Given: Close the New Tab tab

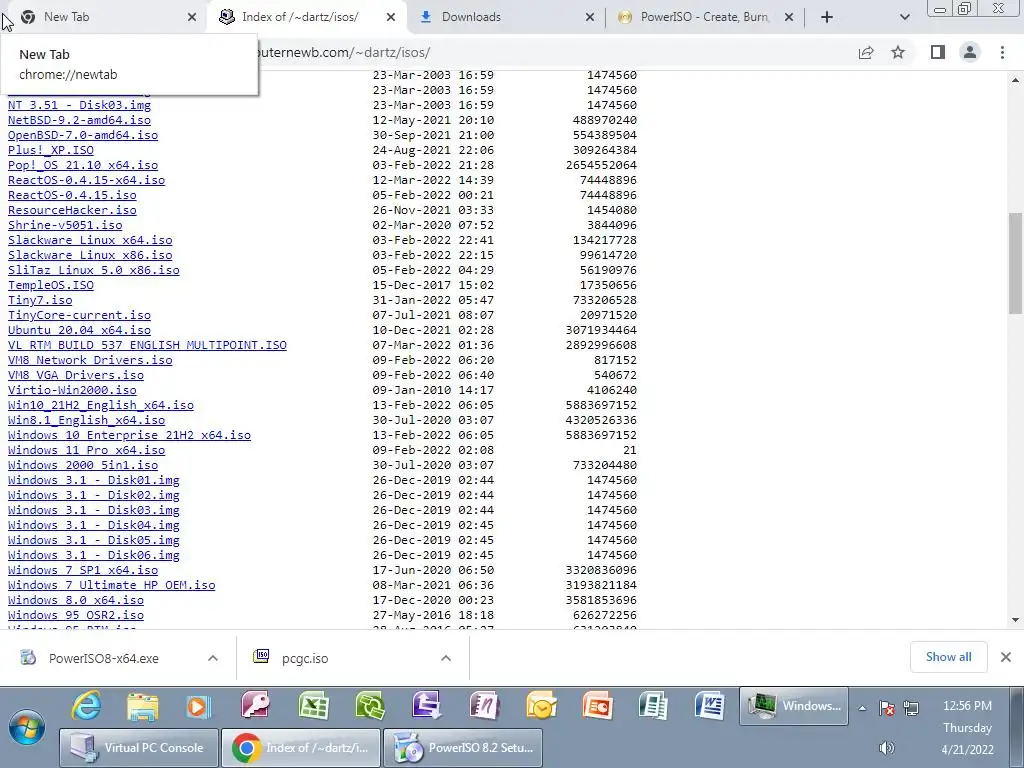Looking at the screenshot, I should click(192, 17).
